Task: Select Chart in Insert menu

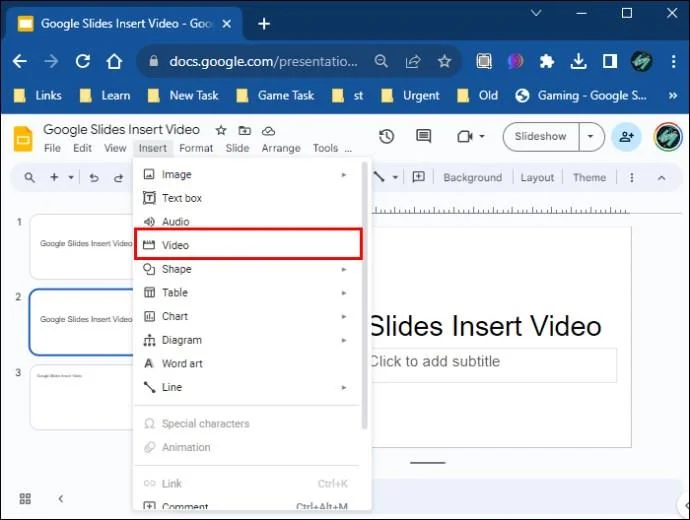Action: pos(248,316)
